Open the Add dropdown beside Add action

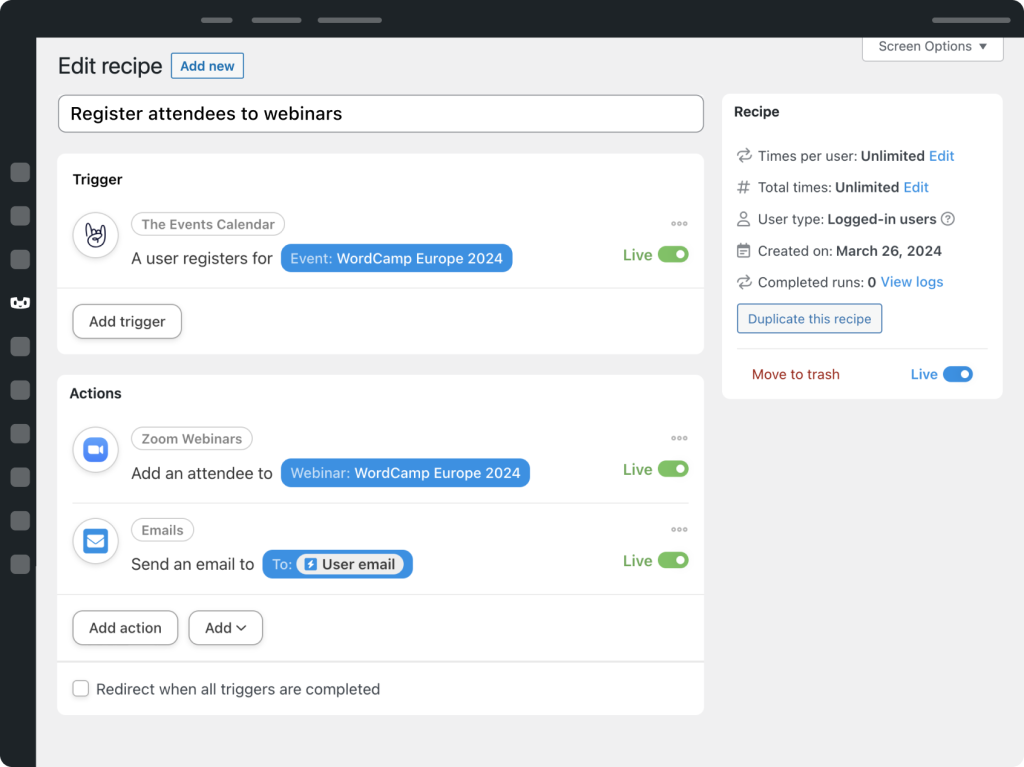pyautogui.click(x=225, y=628)
